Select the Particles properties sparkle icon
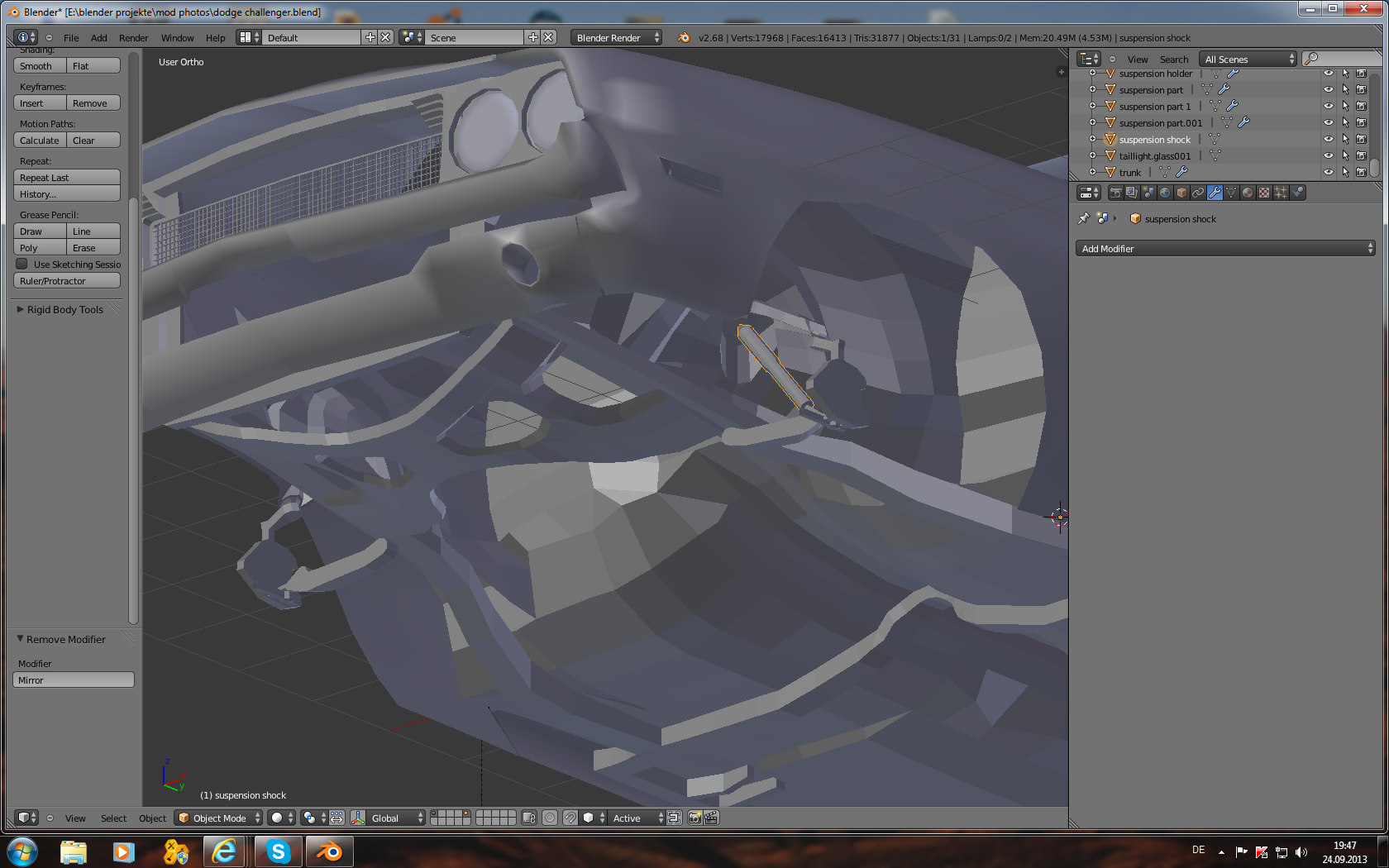1389x868 pixels. 1281,193
